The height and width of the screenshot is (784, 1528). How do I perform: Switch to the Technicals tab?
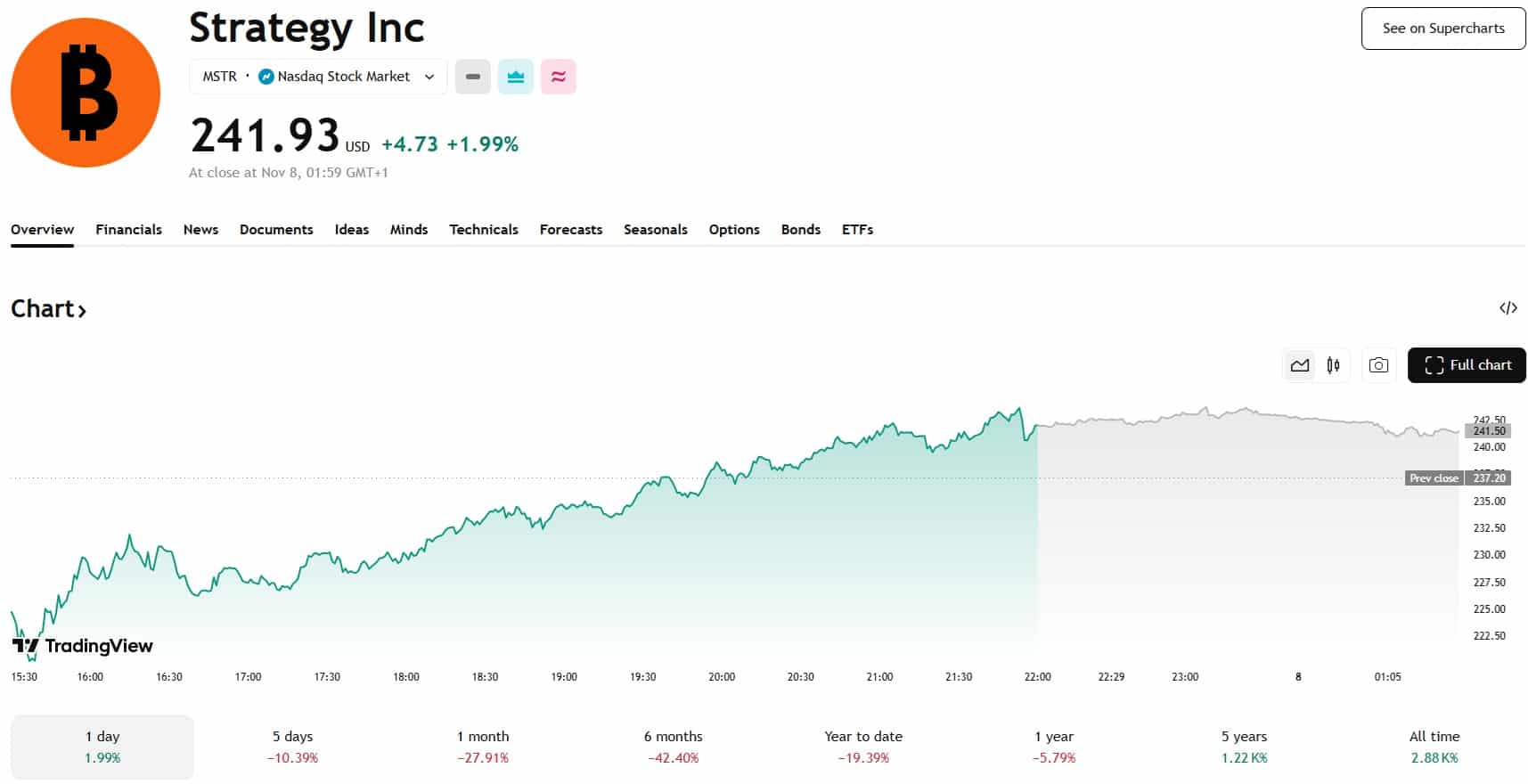coord(483,230)
